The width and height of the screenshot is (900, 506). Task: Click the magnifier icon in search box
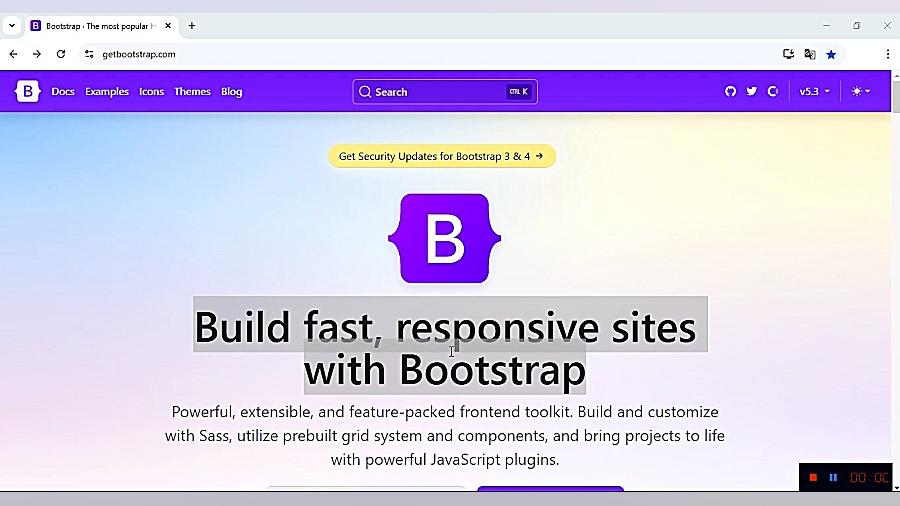pyautogui.click(x=365, y=92)
